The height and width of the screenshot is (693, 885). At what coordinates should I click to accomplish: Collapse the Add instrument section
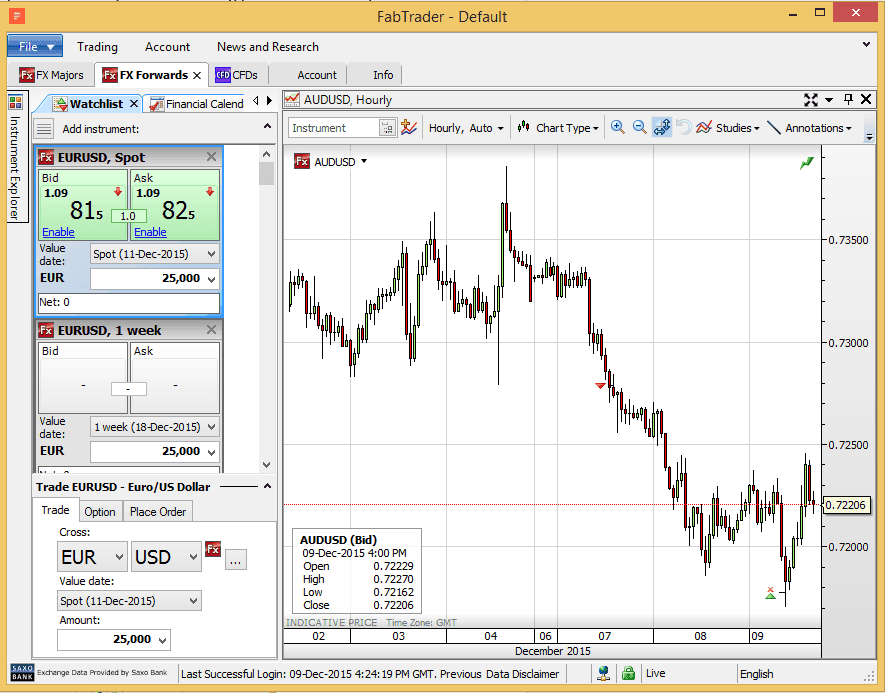[x=268, y=126]
